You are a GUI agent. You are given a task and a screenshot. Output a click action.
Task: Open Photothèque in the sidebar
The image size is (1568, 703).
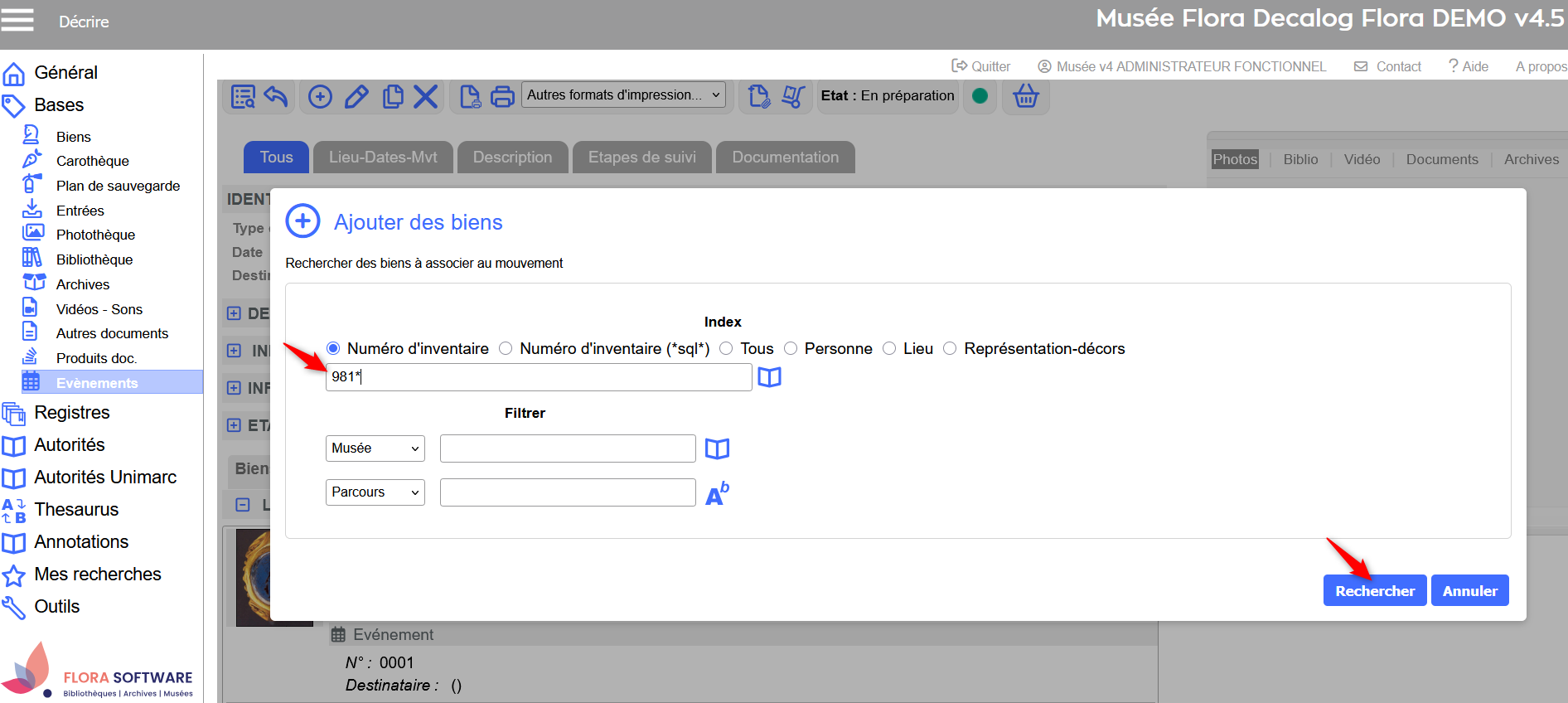point(95,235)
